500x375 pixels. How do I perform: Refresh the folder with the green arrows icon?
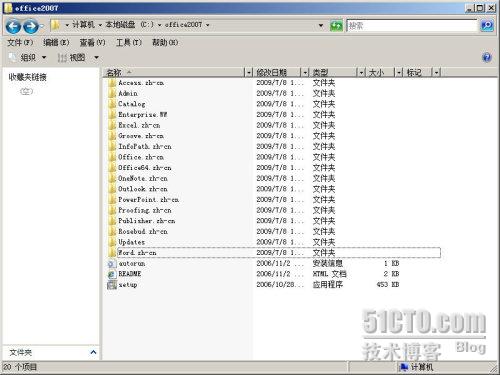(336, 25)
